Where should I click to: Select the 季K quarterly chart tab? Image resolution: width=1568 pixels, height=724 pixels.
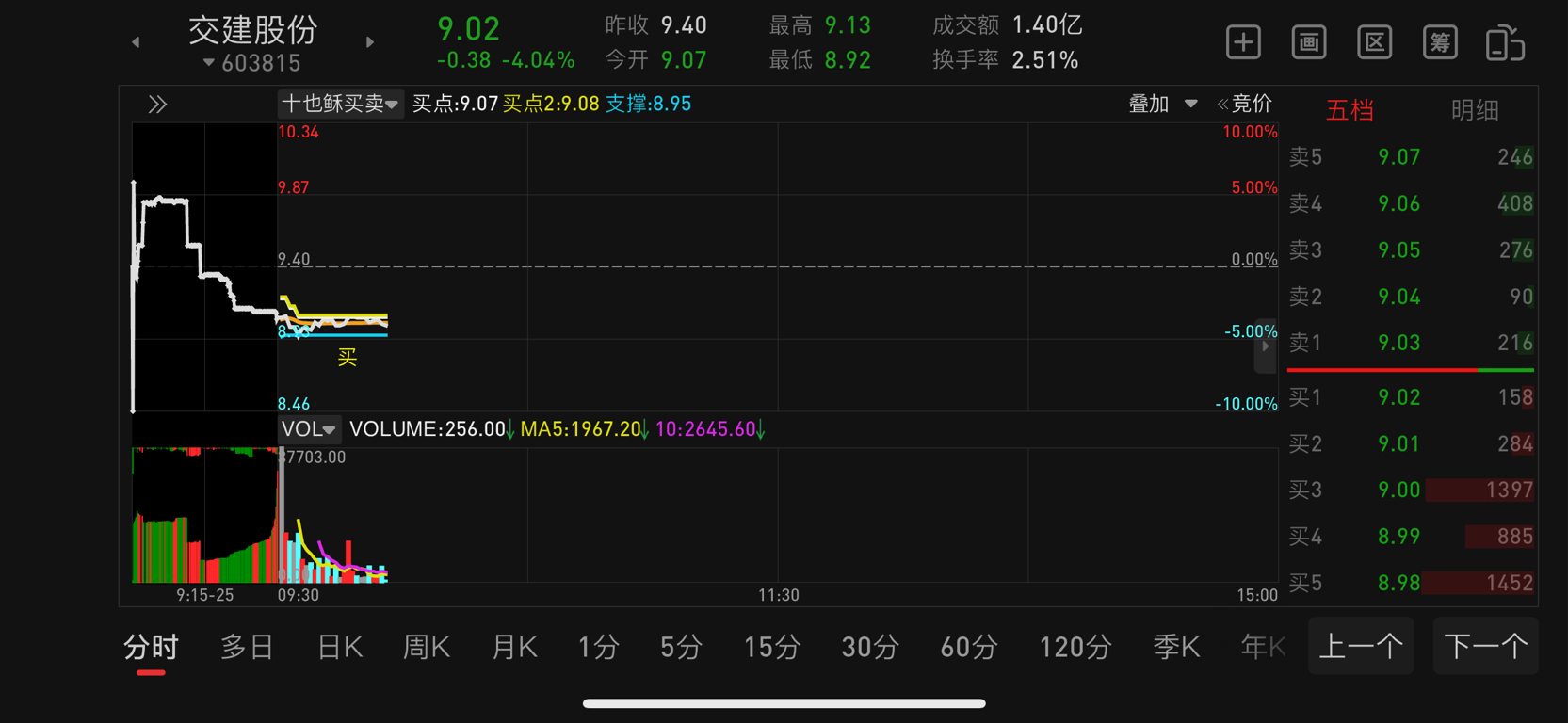(1177, 648)
